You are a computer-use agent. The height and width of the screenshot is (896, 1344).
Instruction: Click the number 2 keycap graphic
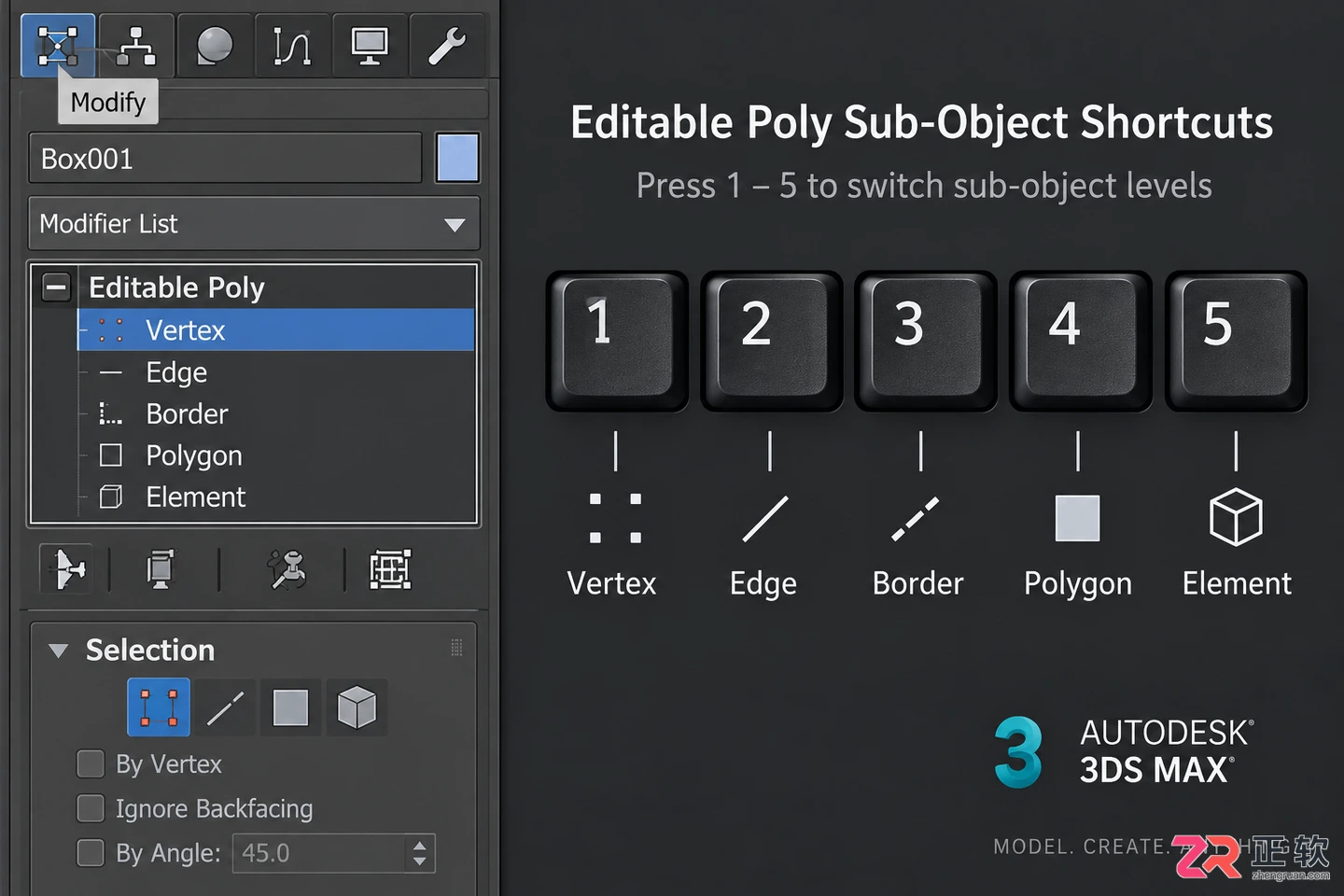772,341
